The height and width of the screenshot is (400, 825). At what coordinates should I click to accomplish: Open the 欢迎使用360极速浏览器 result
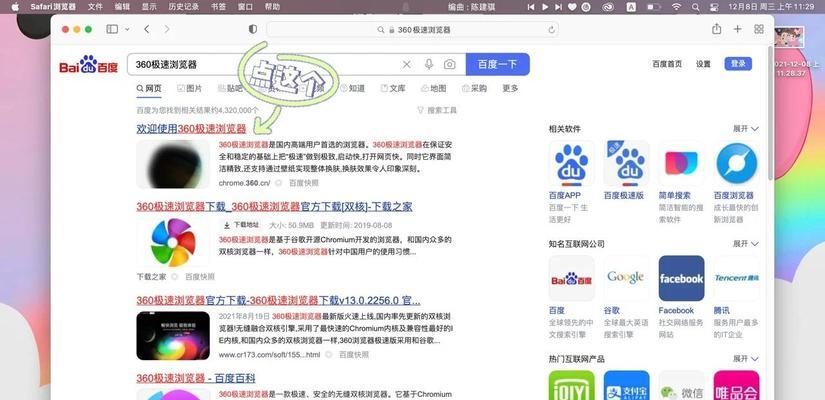[x=191, y=129]
